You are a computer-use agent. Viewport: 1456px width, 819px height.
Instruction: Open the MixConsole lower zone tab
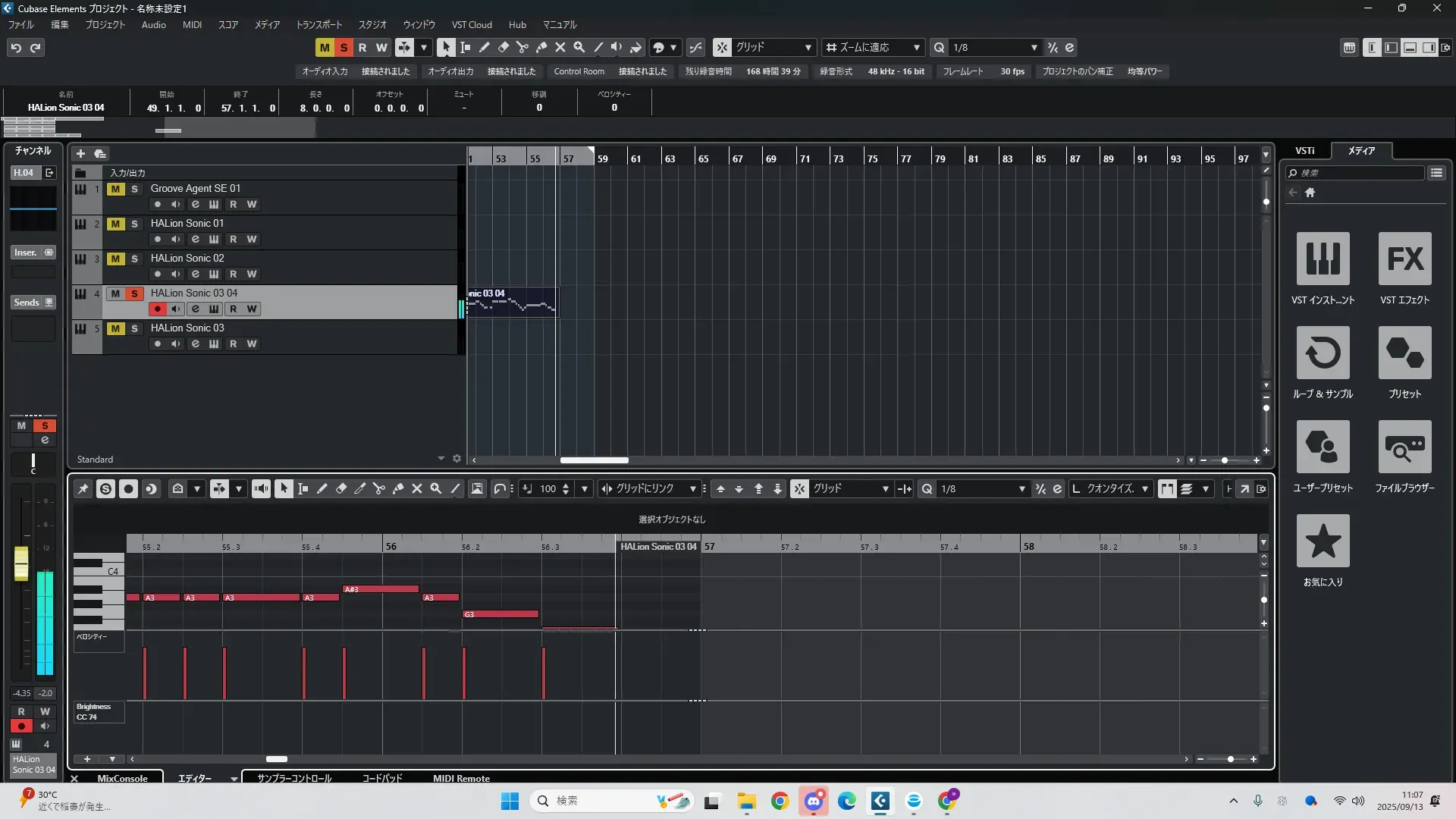[122, 778]
